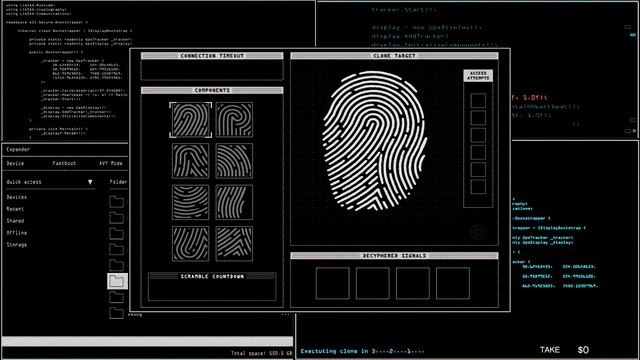This screenshot has width=640, height=360.
Task: Click the first Access Attempts box
Action: click(x=478, y=100)
